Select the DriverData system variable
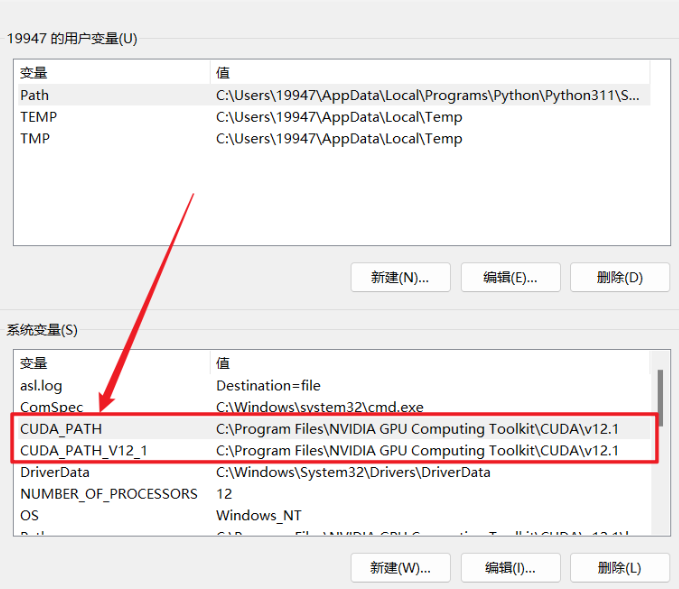This screenshot has width=679, height=589. [333, 472]
